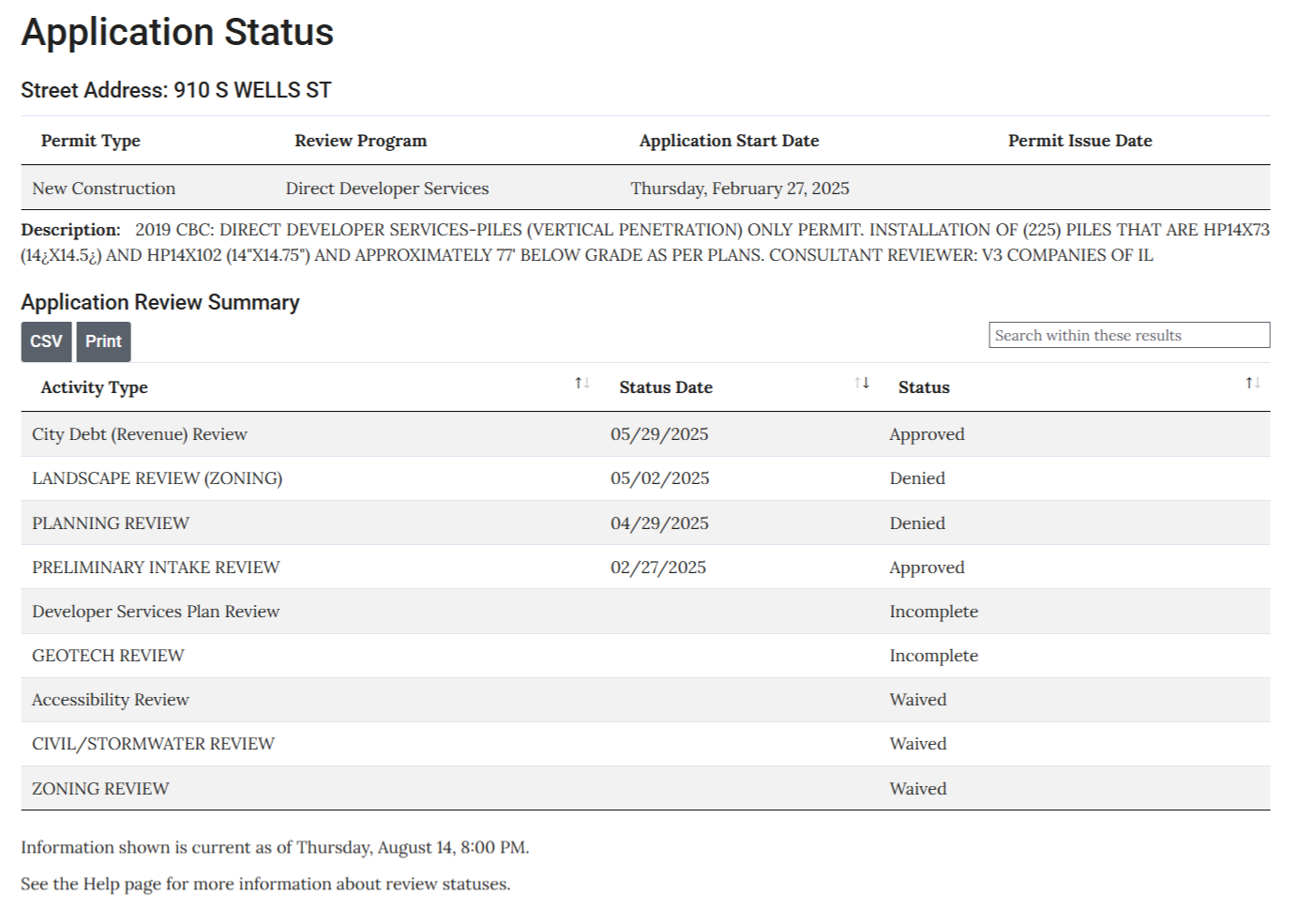Sort by Status column arrows icon
1314x924 pixels.
pos(1253,383)
